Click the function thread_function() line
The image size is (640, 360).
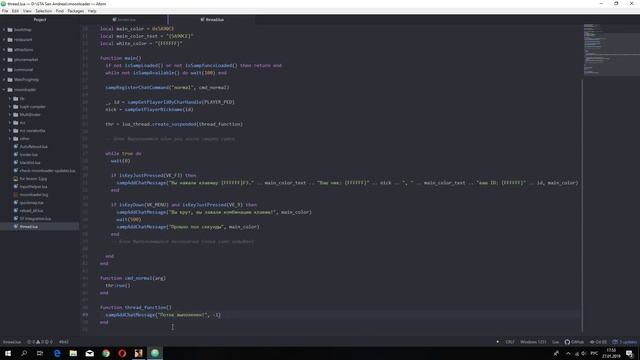(x=136, y=307)
